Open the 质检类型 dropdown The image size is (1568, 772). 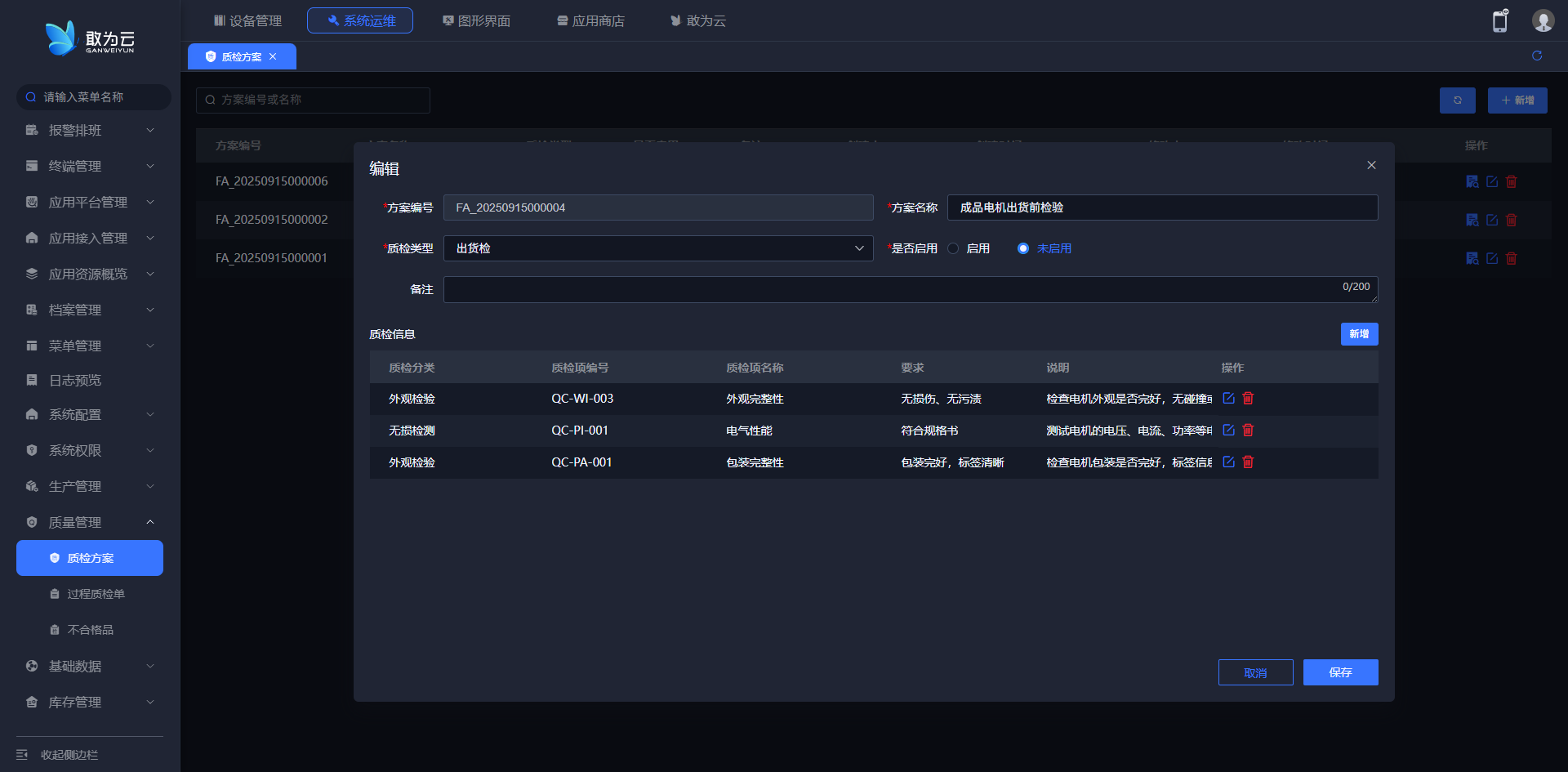[657, 248]
